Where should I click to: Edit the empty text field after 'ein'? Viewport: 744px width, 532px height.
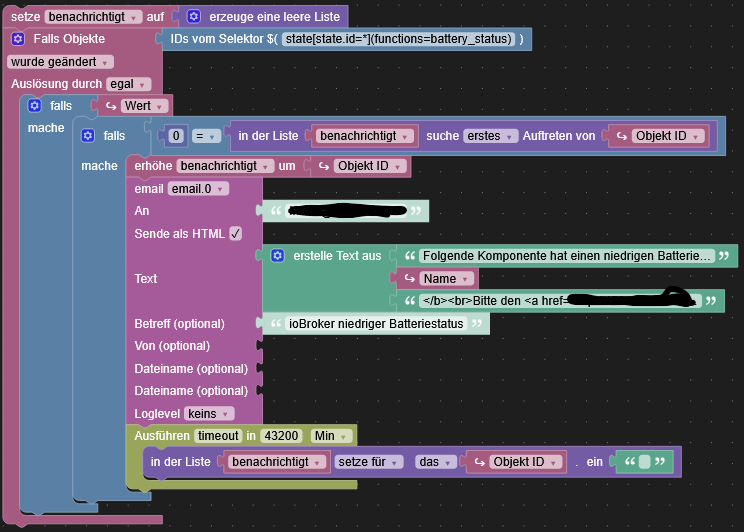(644, 462)
